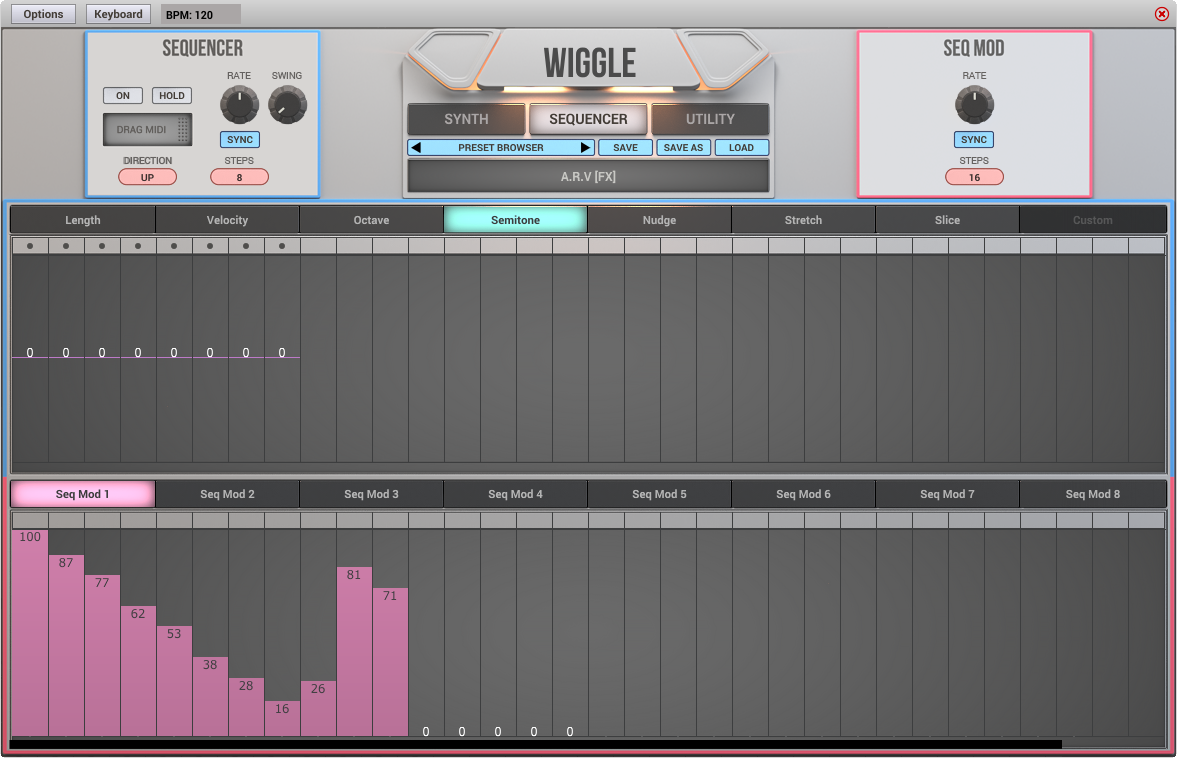Click the Seq Mod 1 bar valued 81
The height and width of the screenshot is (758, 1177).
(x=354, y=651)
